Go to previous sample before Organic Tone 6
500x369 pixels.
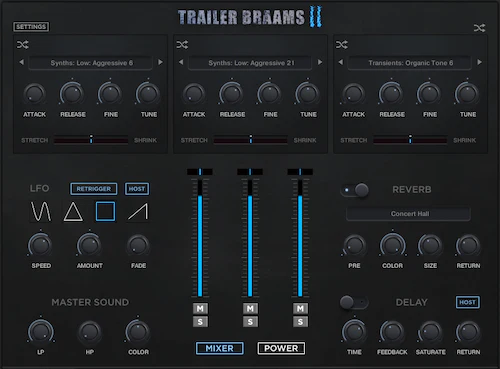[341, 62]
